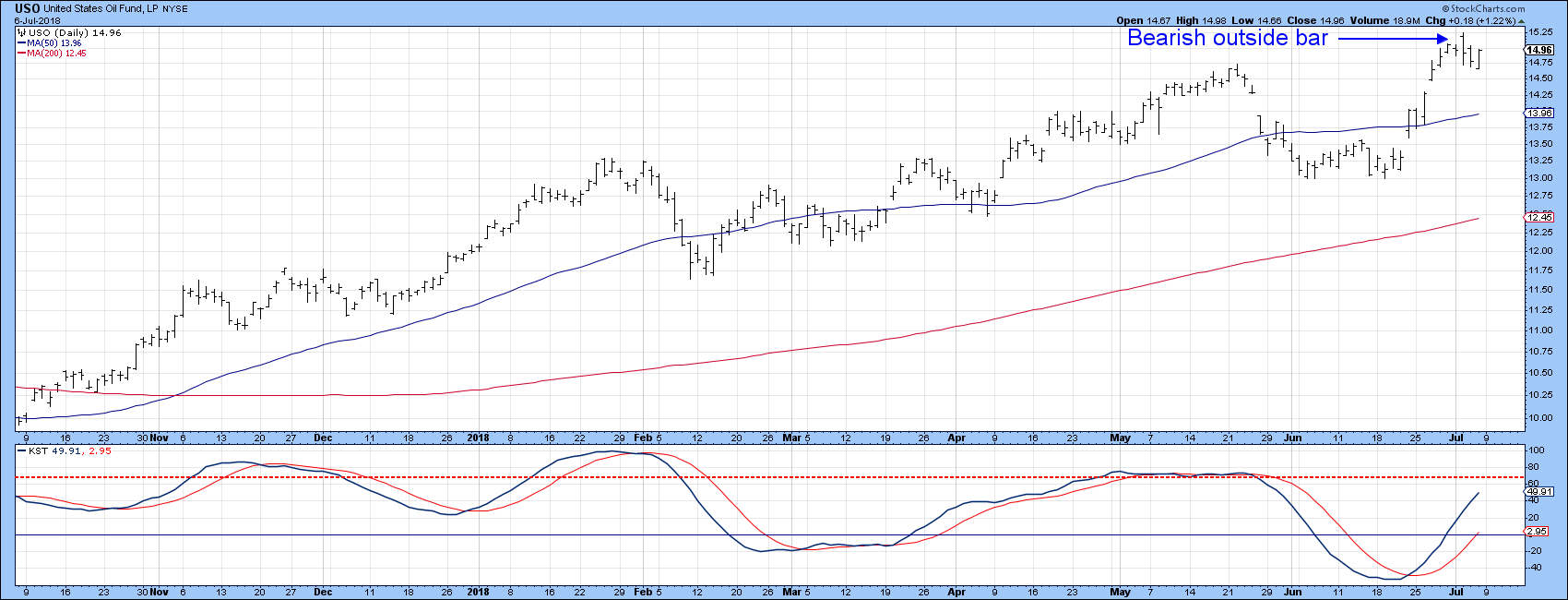Click the bar-chart icon beside USO (Daily)
The width and height of the screenshot is (1568, 600).
coord(21,32)
